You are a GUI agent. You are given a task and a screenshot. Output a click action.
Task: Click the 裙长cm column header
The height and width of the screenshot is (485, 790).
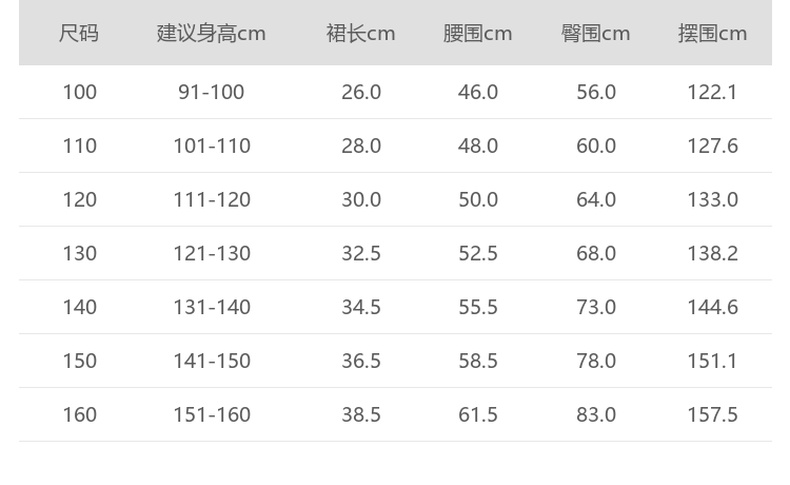tap(361, 34)
